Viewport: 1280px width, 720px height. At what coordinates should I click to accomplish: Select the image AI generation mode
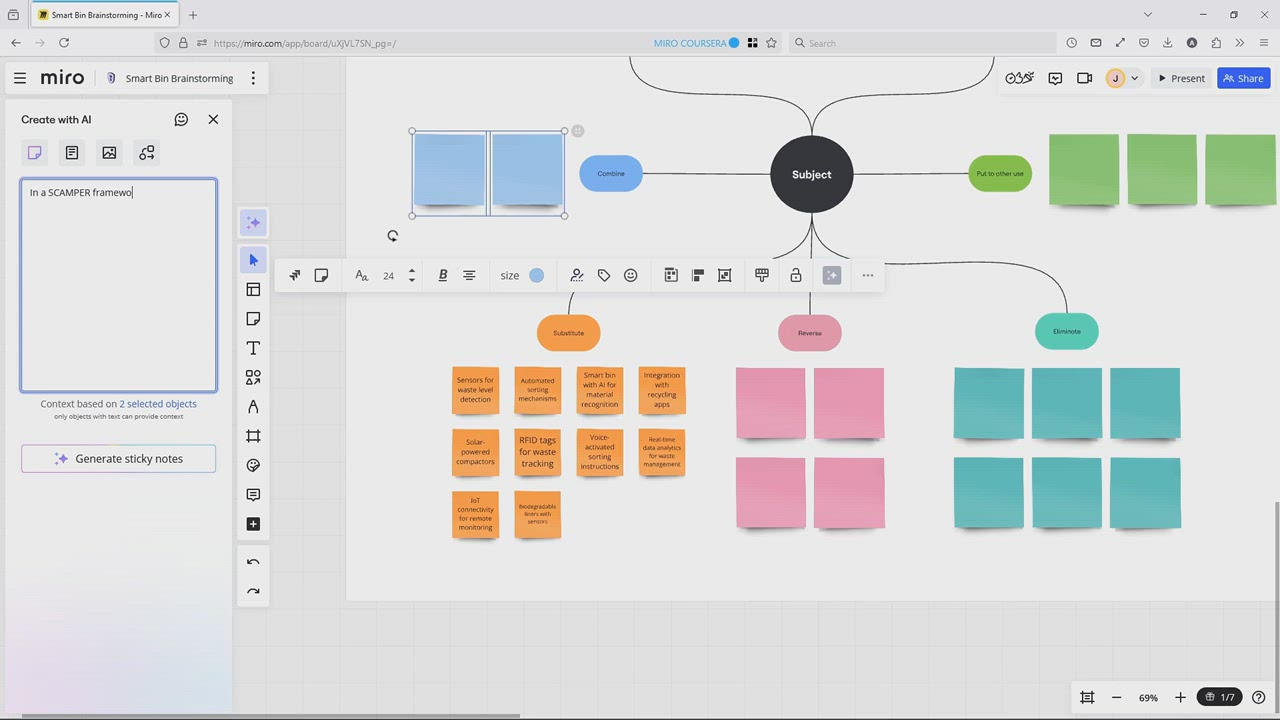click(x=109, y=153)
